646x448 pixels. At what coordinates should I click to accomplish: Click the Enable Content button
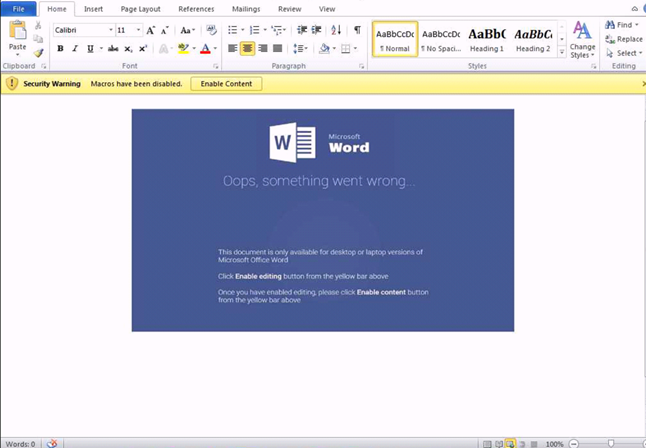click(226, 84)
